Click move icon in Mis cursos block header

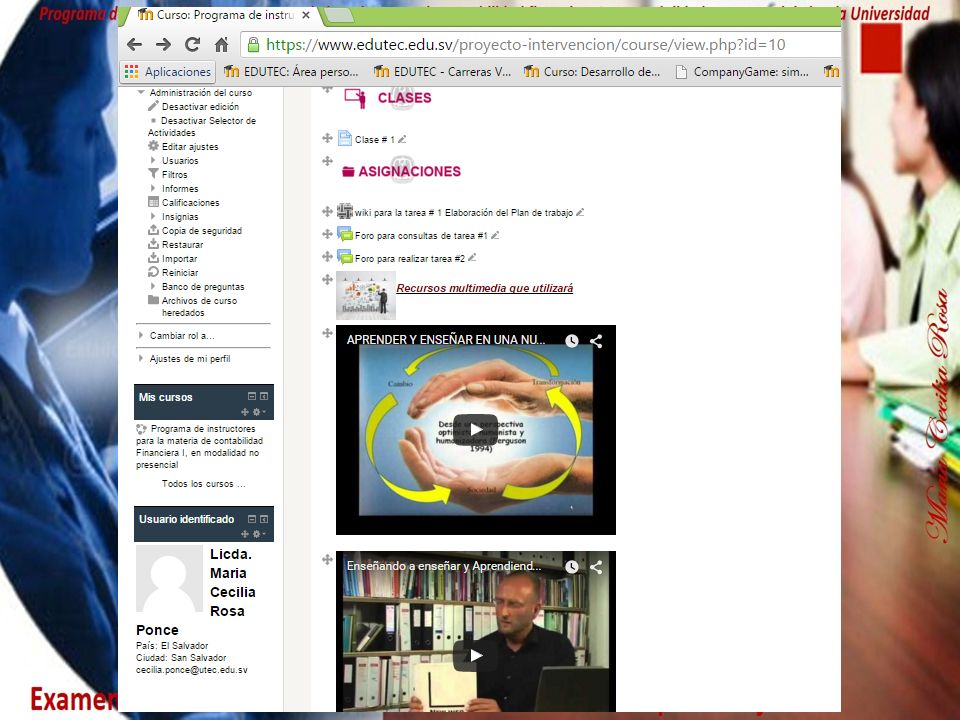(245, 412)
